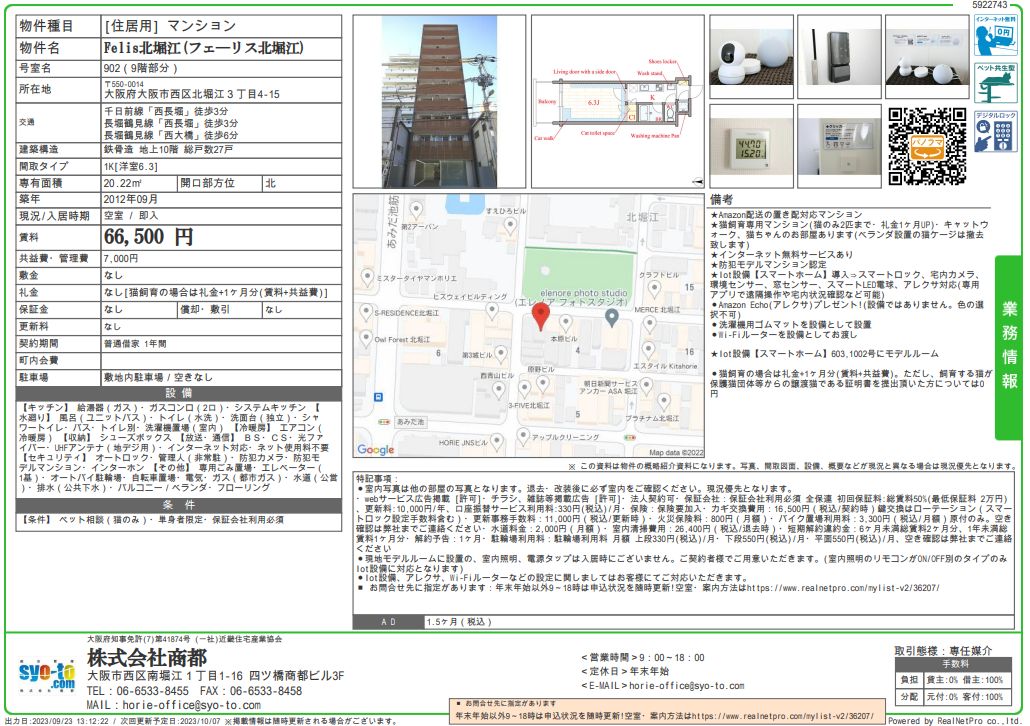Open the IoT devices set photo thumbnail

tap(927, 58)
